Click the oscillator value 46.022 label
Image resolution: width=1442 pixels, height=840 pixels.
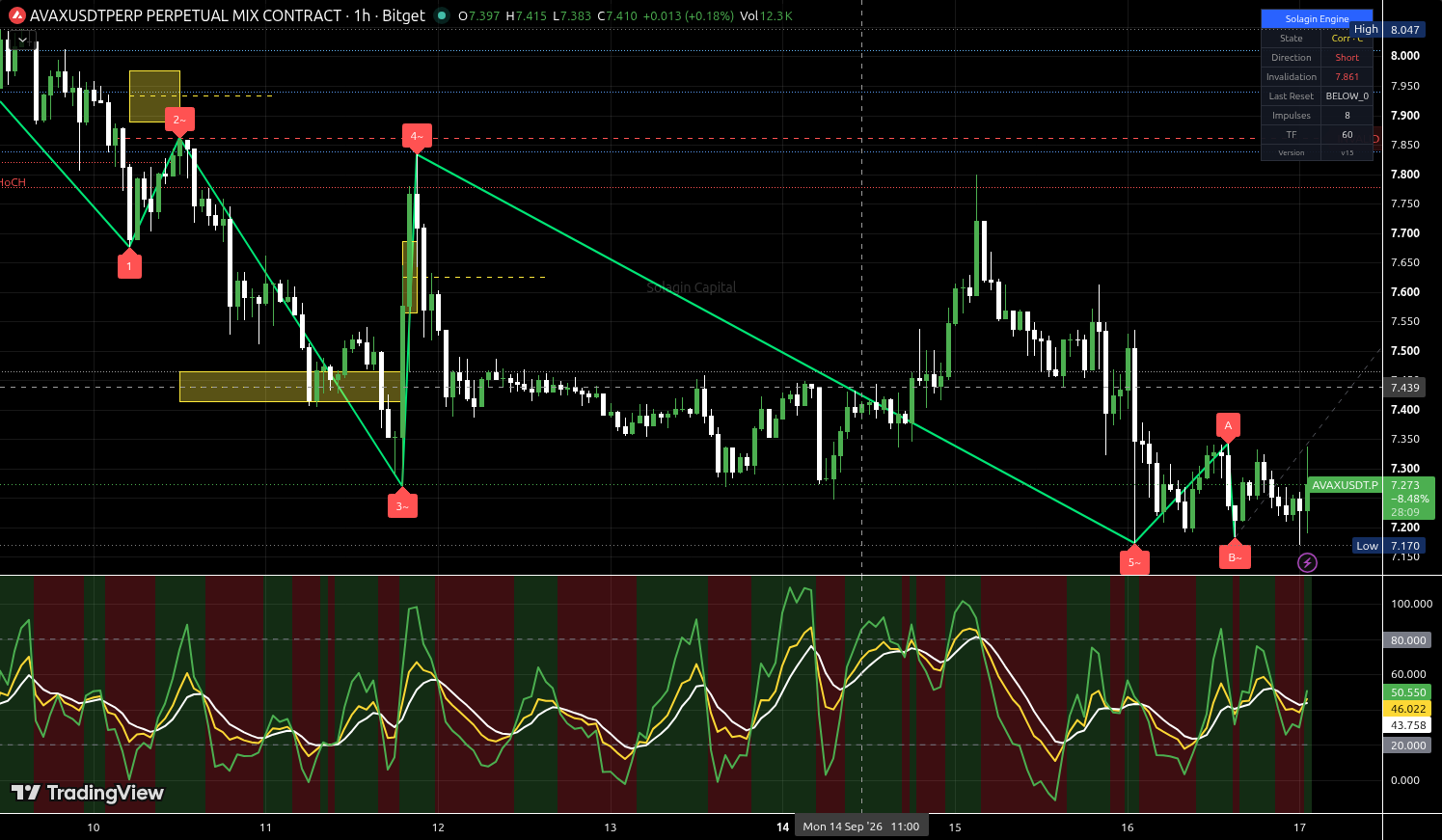point(1408,709)
